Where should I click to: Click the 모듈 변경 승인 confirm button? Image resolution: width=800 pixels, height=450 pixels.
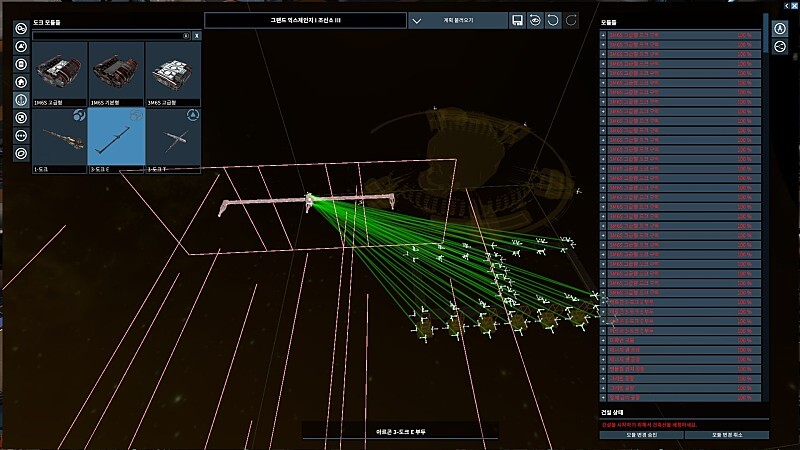pos(641,435)
